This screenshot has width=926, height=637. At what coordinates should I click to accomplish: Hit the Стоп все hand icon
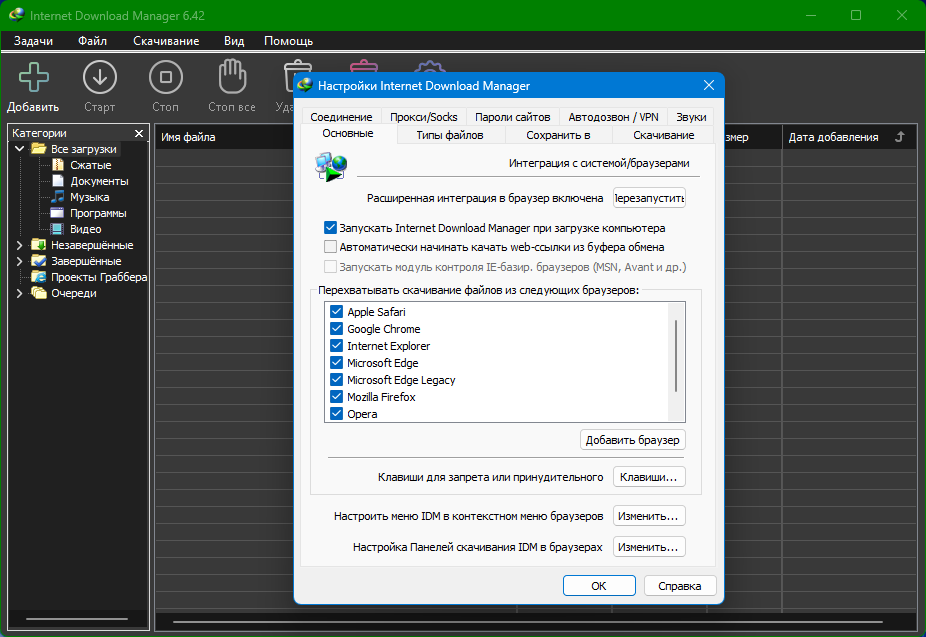point(232,78)
